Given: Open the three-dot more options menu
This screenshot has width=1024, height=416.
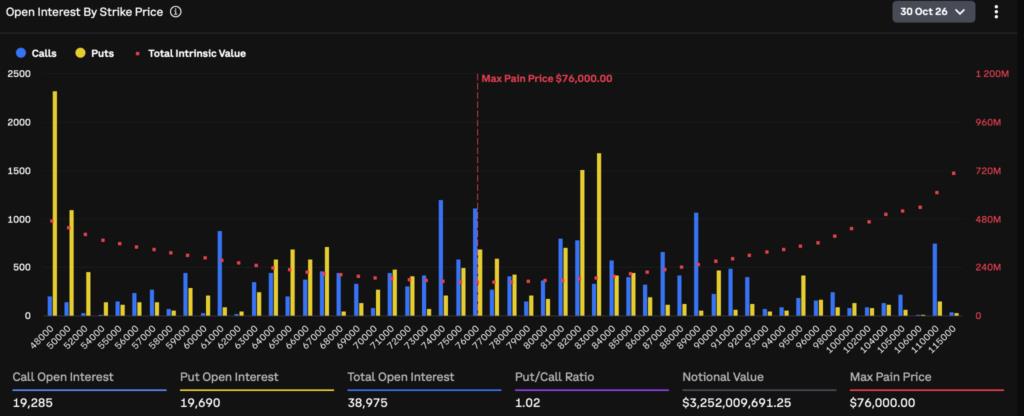Looking at the screenshot, I should [996, 12].
